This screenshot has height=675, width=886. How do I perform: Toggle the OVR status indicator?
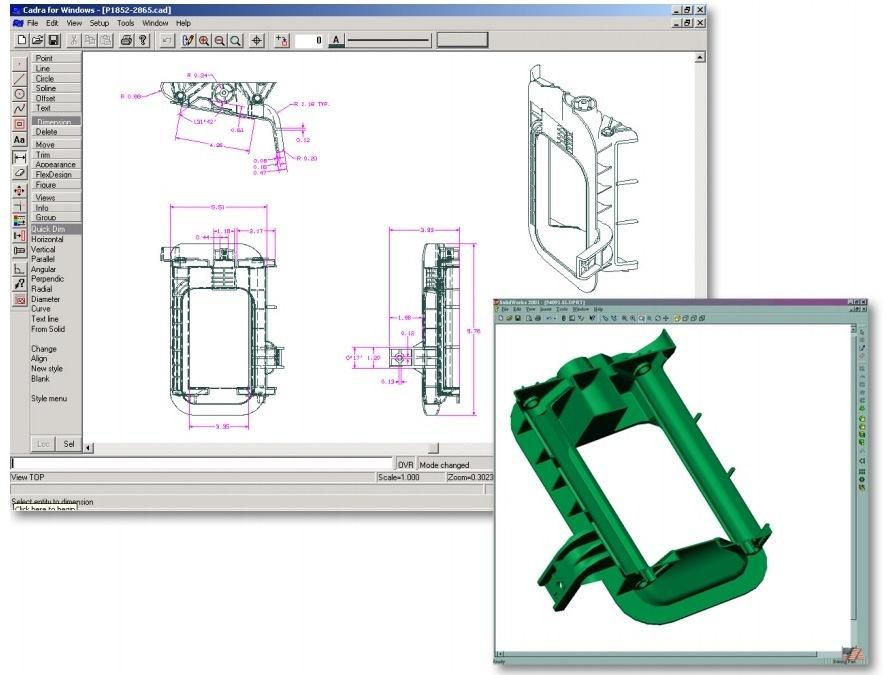tap(405, 464)
